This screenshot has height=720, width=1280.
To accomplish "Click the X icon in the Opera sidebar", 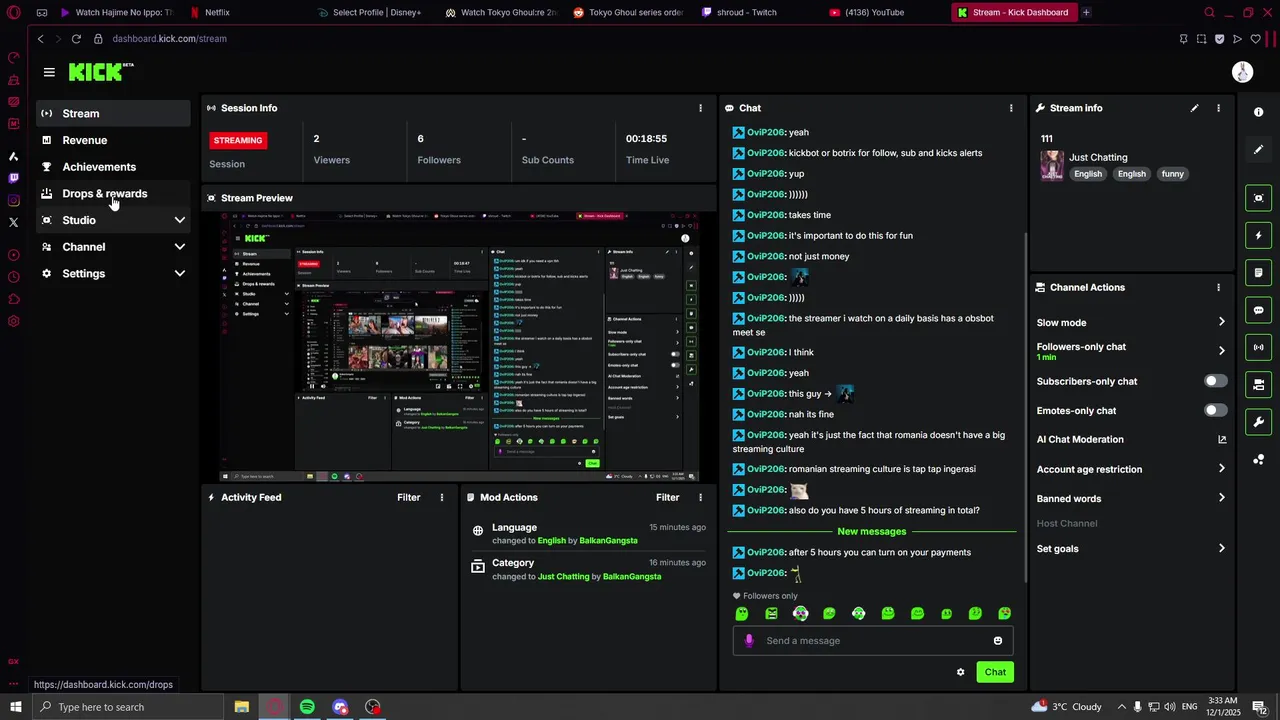I will coord(13,222).
